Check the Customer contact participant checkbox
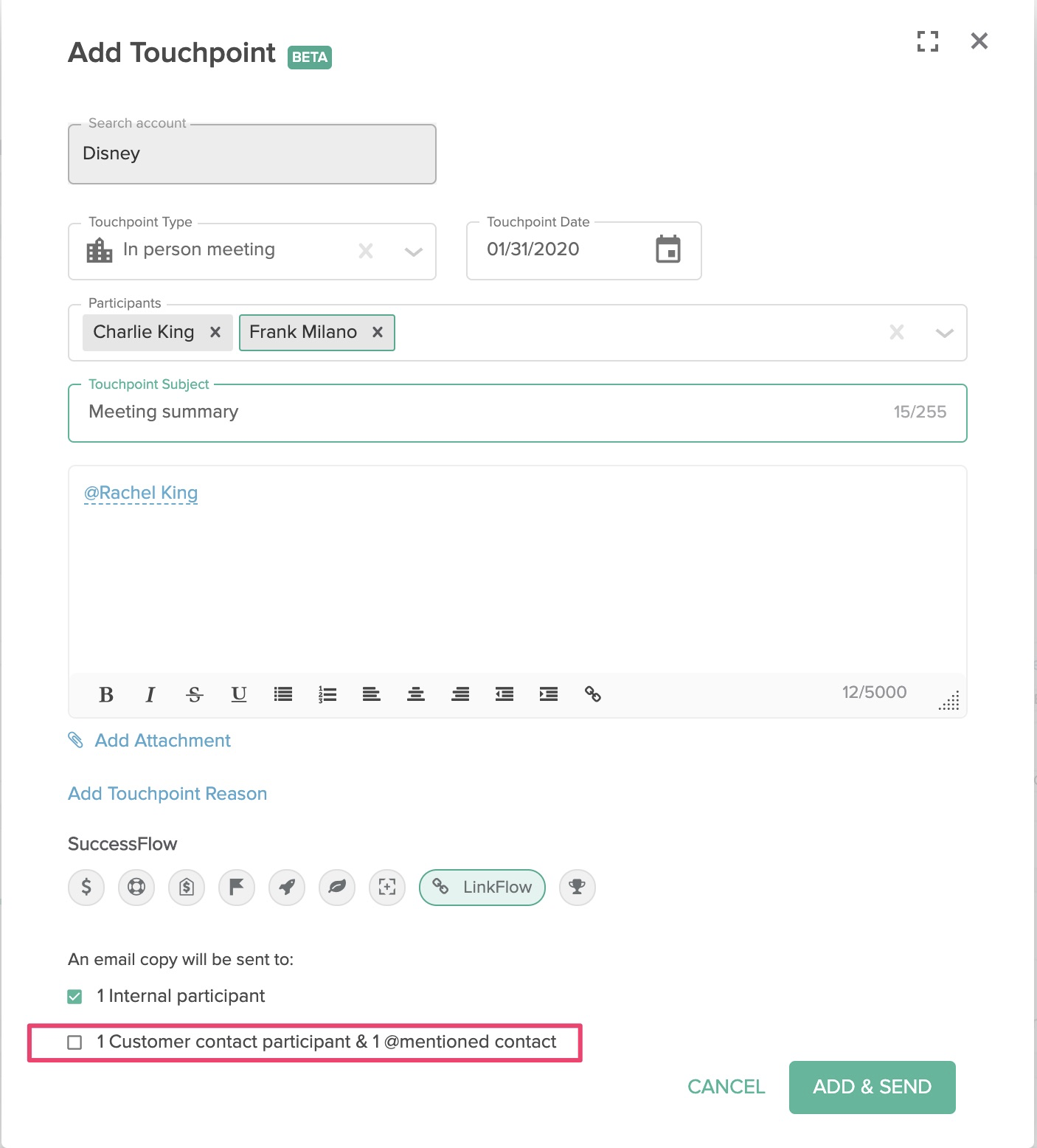Screen dimensions: 1037x1148 point(74,1042)
